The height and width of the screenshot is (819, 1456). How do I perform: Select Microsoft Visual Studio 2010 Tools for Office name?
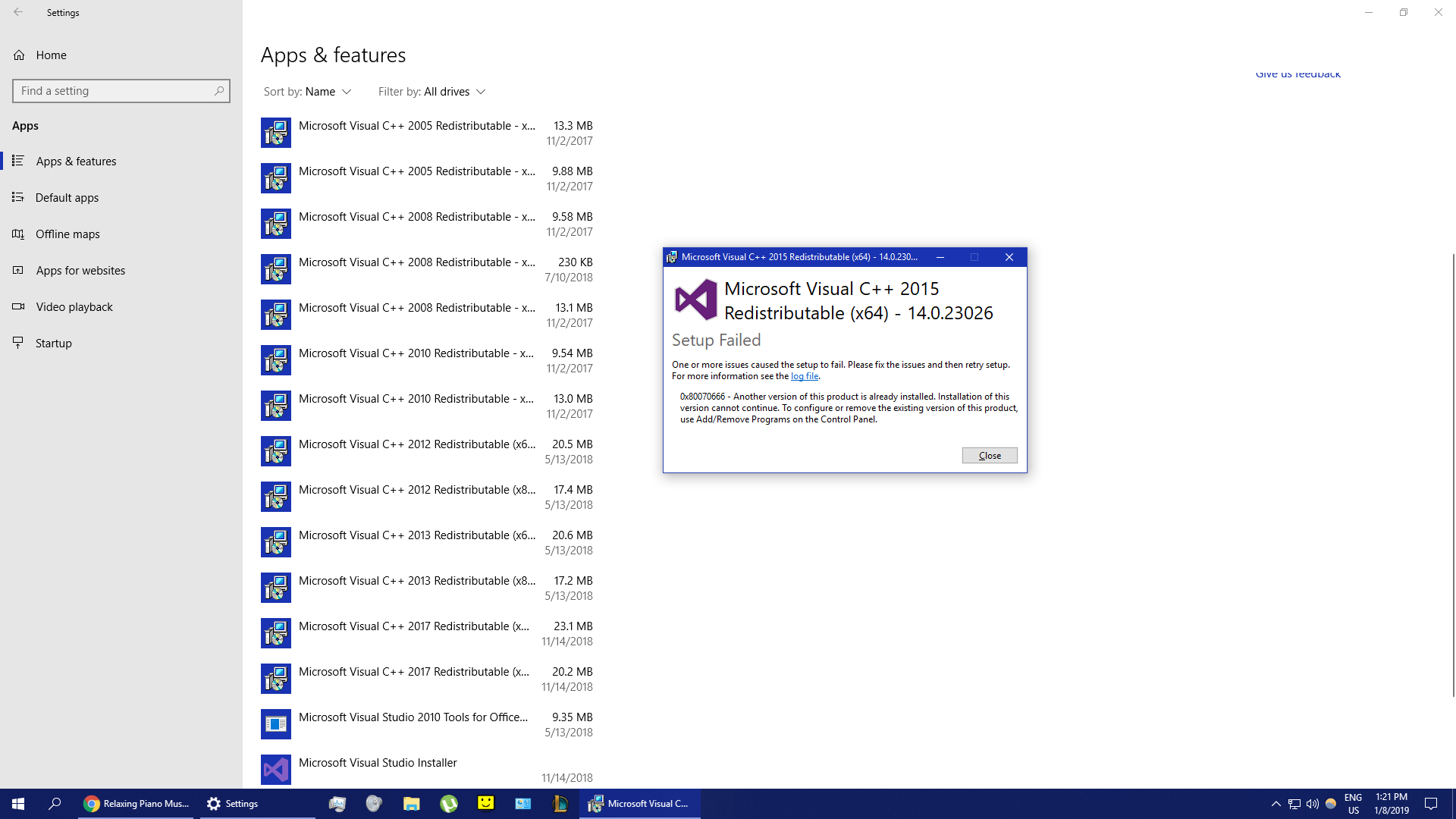413,717
